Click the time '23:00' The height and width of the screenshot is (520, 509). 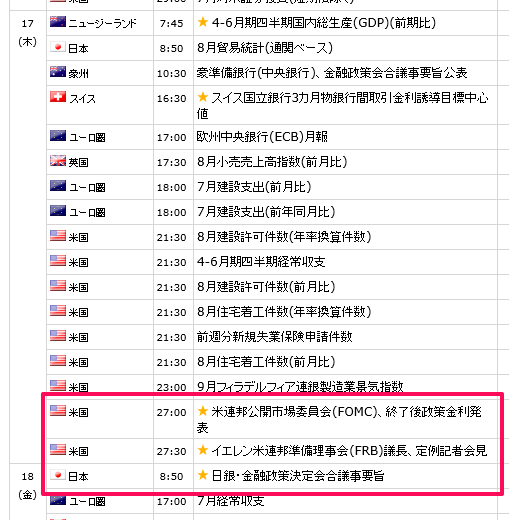pyautogui.click(x=171, y=387)
